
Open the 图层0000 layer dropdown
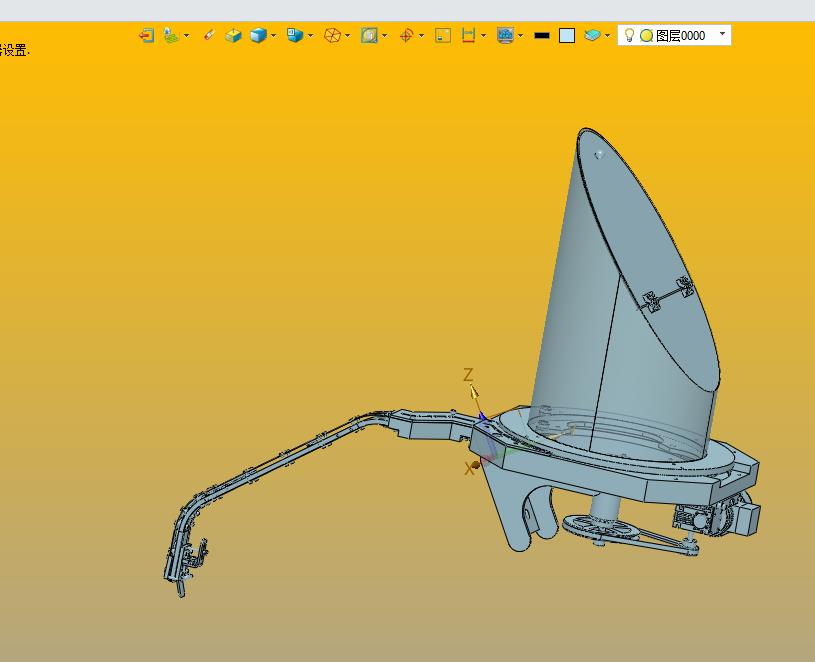tap(722, 34)
